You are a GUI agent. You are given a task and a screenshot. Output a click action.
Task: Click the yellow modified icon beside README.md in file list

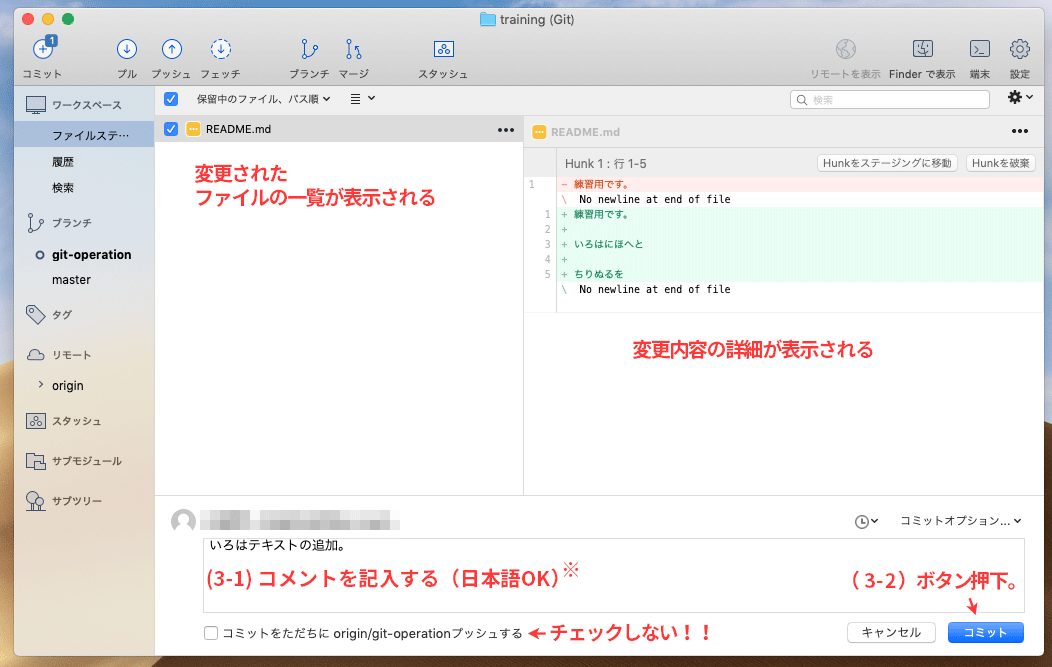tap(193, 129)
